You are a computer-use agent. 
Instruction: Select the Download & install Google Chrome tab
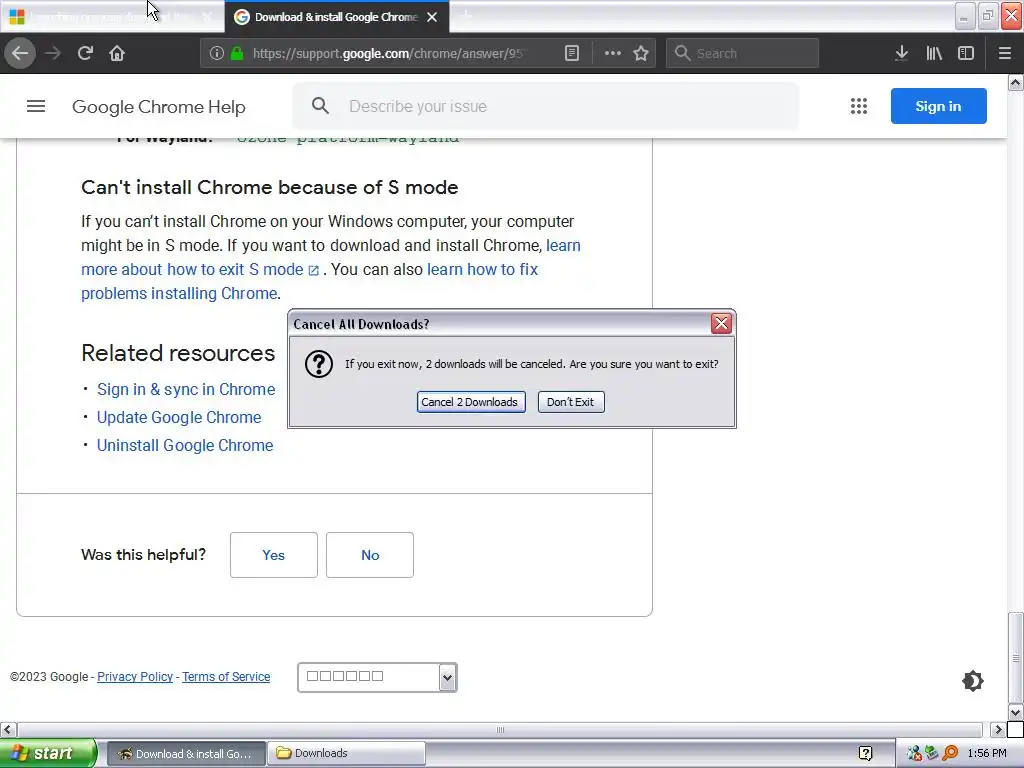[336, 17]
